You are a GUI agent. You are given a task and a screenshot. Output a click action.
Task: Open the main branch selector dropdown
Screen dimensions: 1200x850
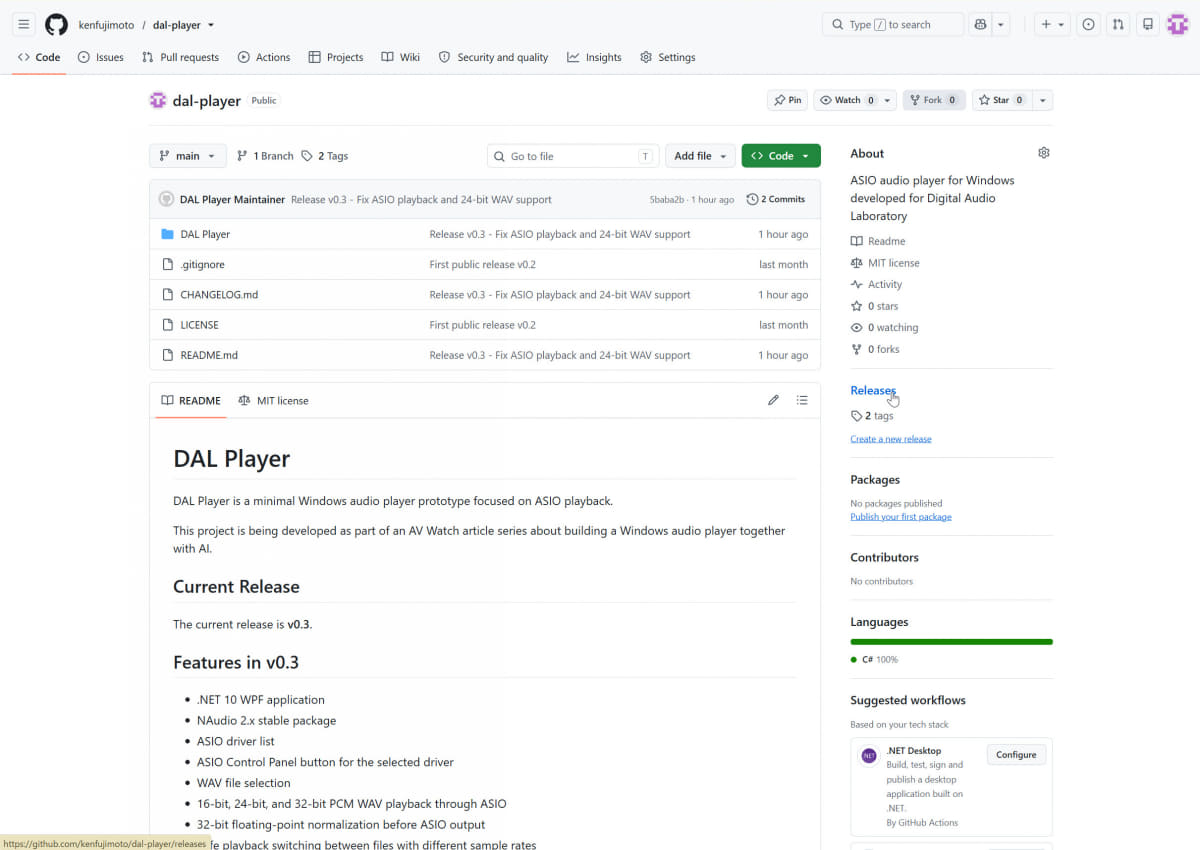click(x=188, y=156)
